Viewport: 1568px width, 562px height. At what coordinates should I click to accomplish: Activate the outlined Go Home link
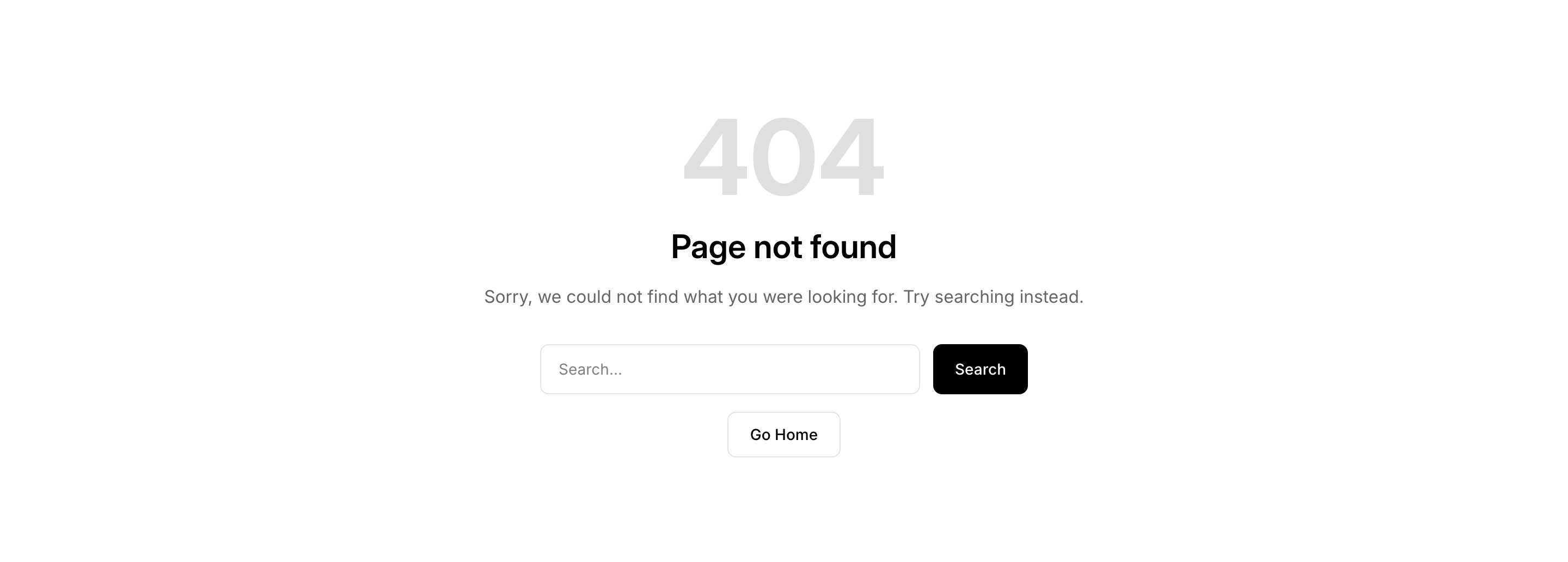(783, 434)
